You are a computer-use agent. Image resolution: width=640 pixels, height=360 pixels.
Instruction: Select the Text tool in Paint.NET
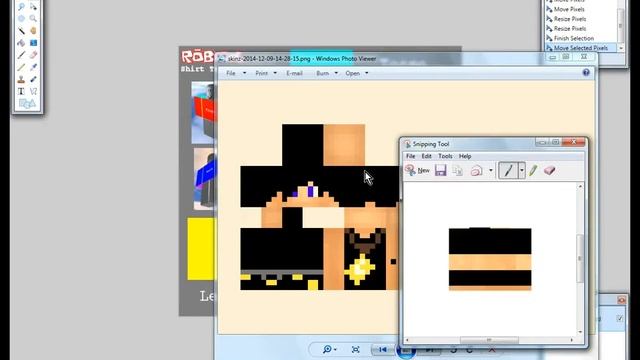[21, 91]
